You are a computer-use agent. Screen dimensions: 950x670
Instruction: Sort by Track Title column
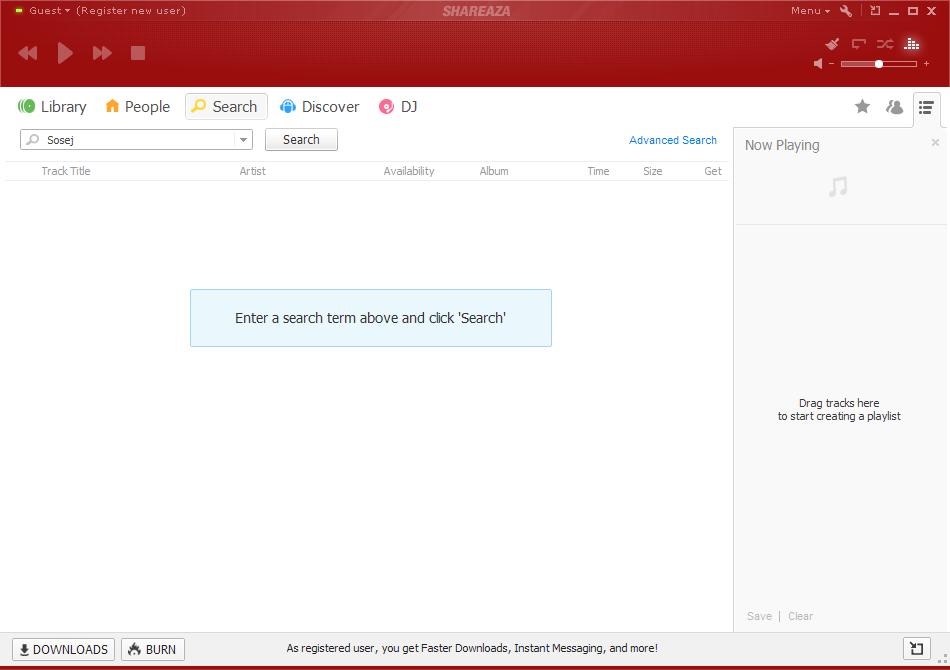(66, 171)
